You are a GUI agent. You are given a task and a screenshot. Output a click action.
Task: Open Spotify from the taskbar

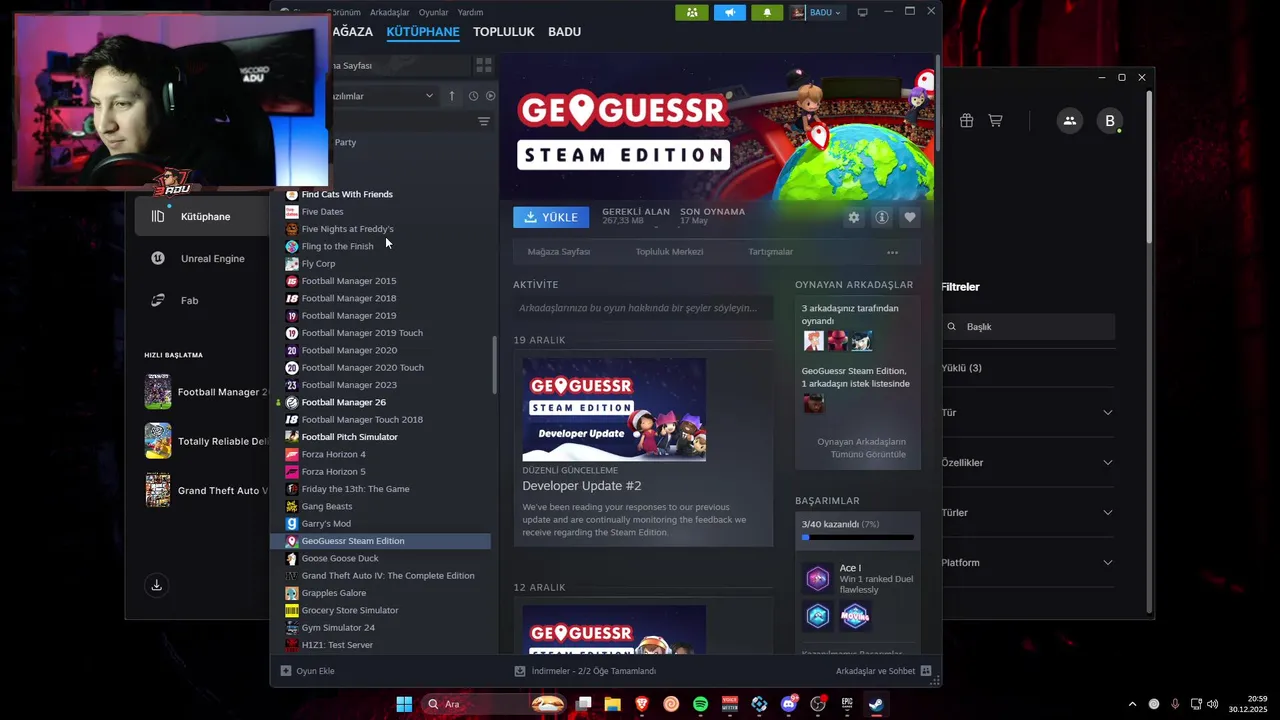click(700, 704)
